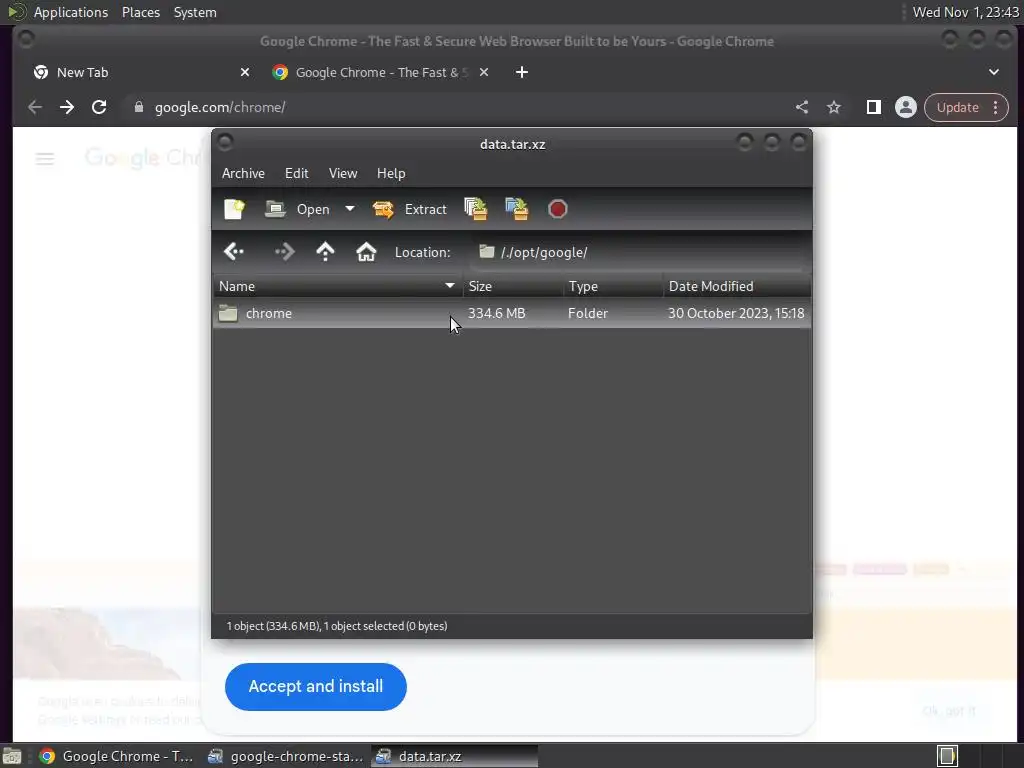Select the chrome folder row
Image resolution: width=1024 pixels, height=768 pixels.
click(x=512, y=313)
